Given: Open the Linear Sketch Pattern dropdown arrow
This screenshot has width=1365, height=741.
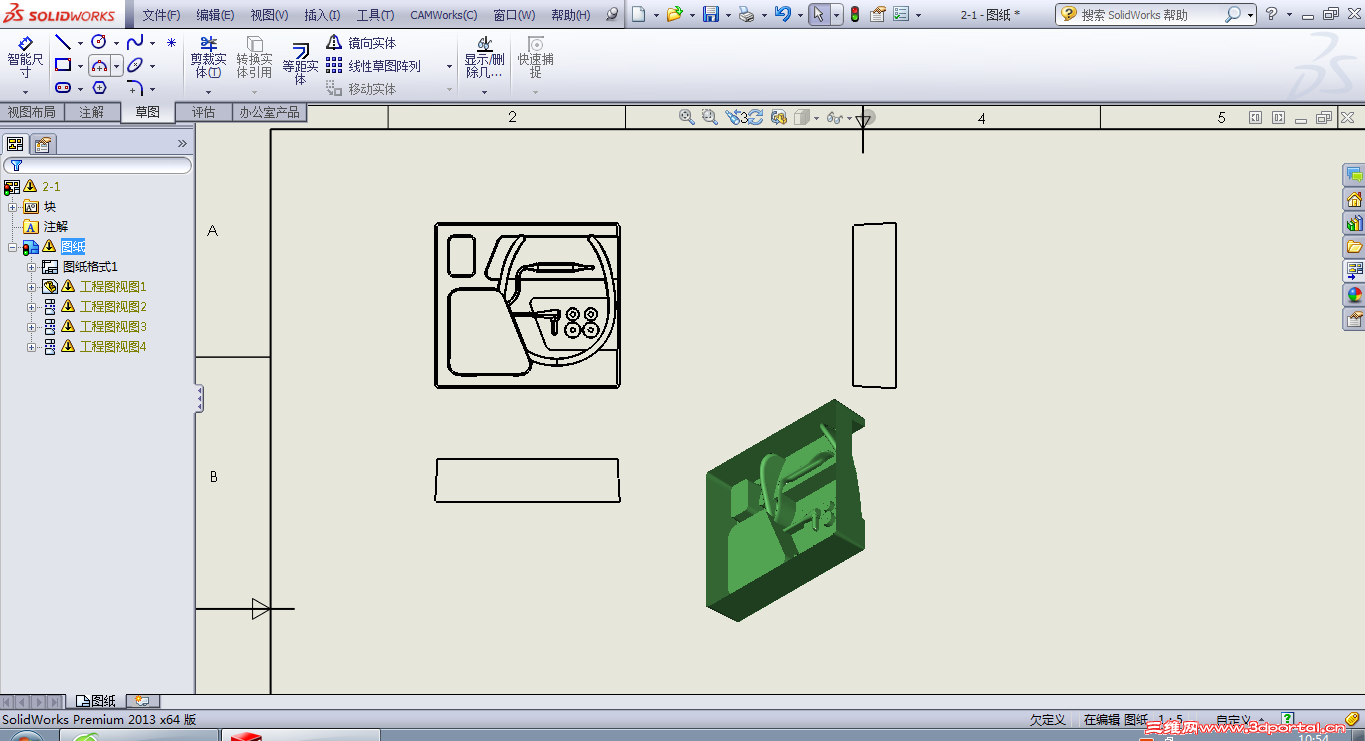Looking at the screenshot, I should coord(449,67).
